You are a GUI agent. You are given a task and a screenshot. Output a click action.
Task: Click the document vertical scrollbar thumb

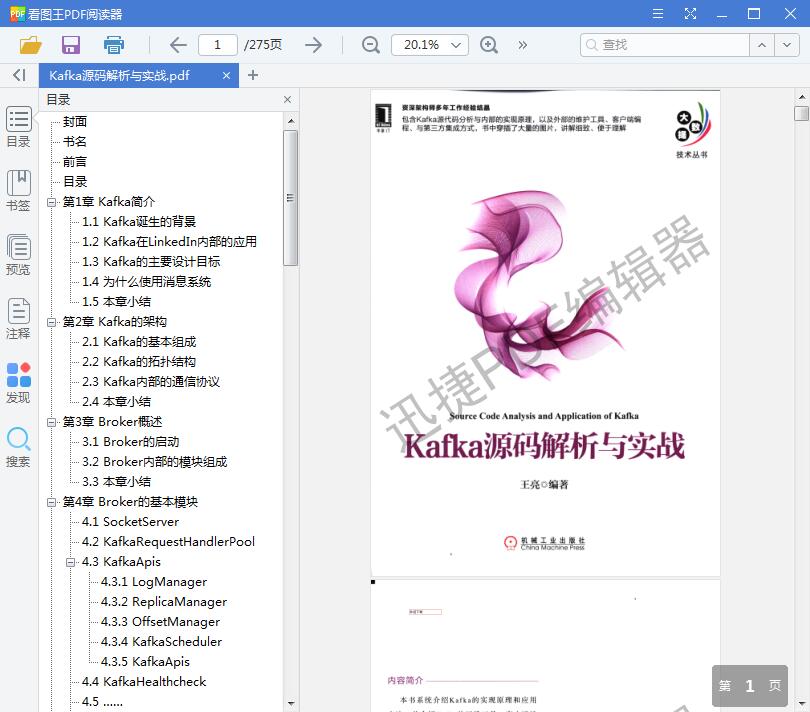tap(801, 113)
